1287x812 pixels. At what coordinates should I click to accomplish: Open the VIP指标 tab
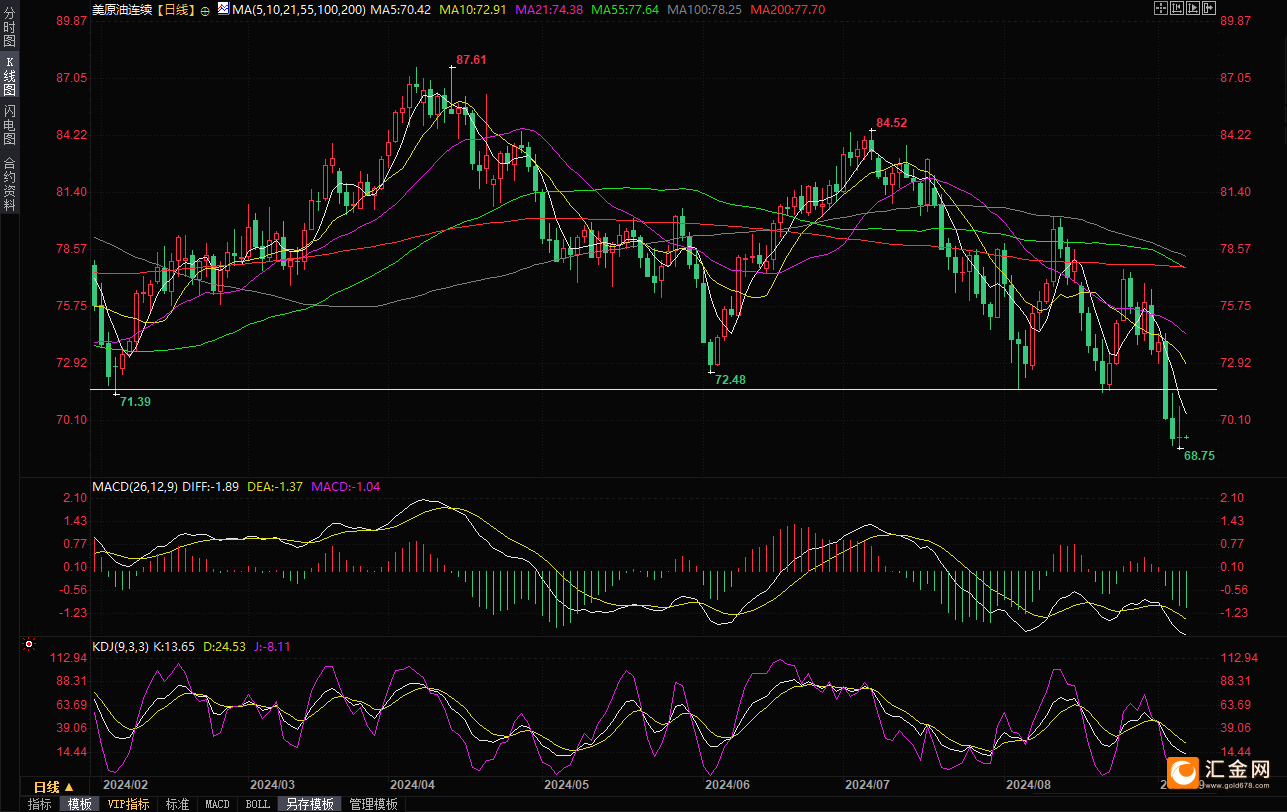click(x=129, y=804)
